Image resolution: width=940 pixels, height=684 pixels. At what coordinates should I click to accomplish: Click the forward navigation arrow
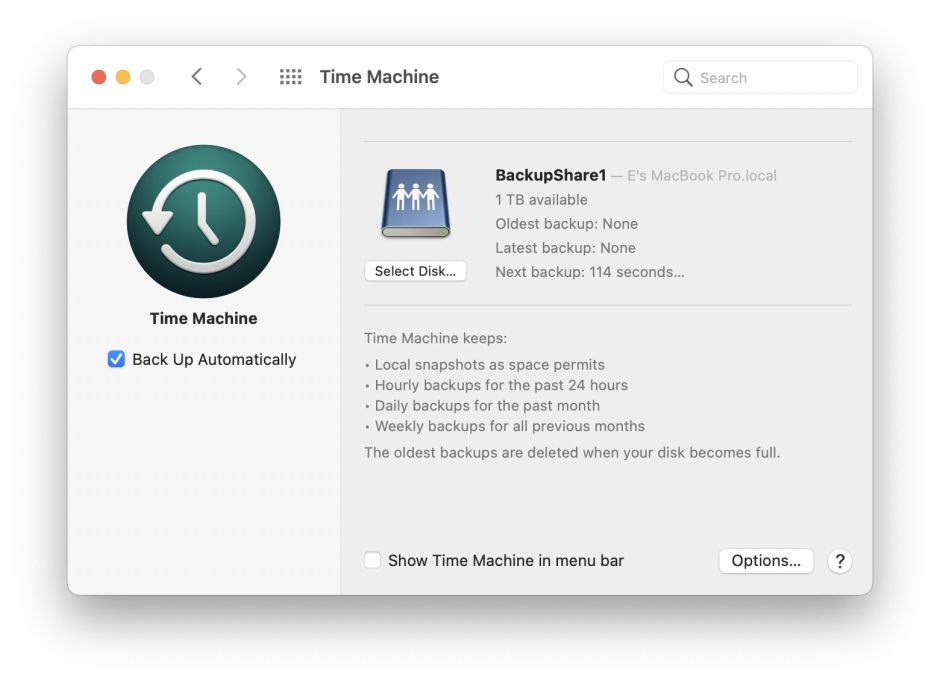pos(241,77)
